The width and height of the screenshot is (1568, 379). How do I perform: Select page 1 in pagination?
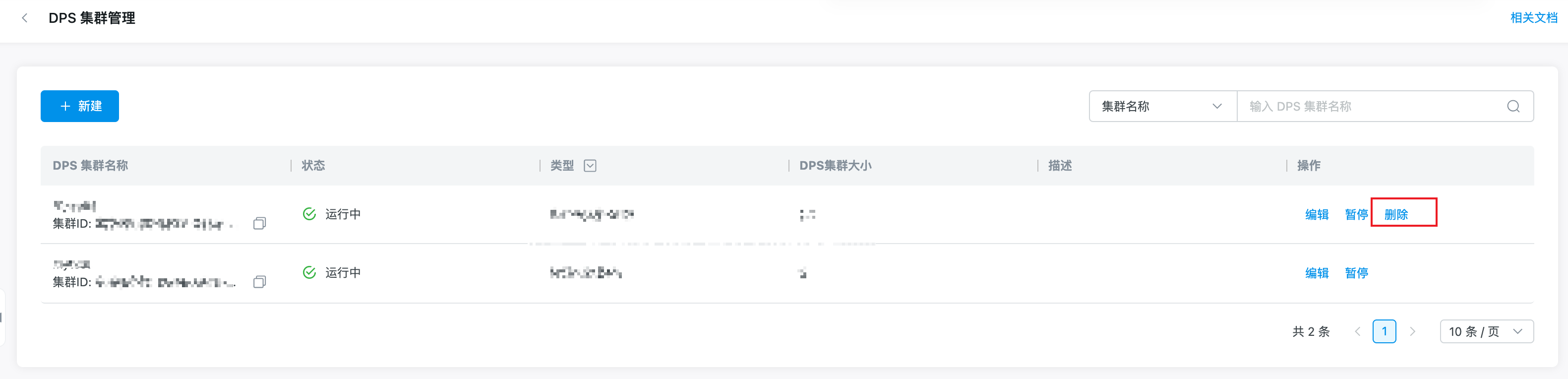(x=1384, y=331)
